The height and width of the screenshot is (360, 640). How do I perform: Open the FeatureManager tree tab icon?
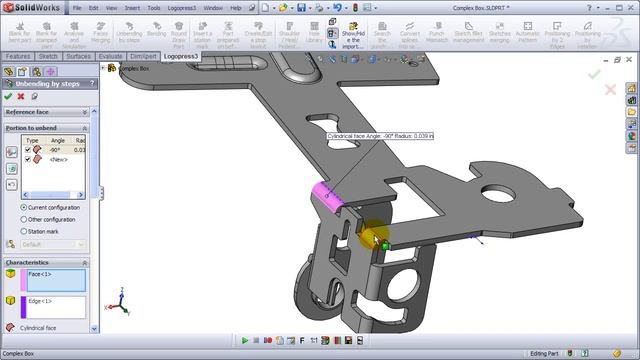[9, 72]
